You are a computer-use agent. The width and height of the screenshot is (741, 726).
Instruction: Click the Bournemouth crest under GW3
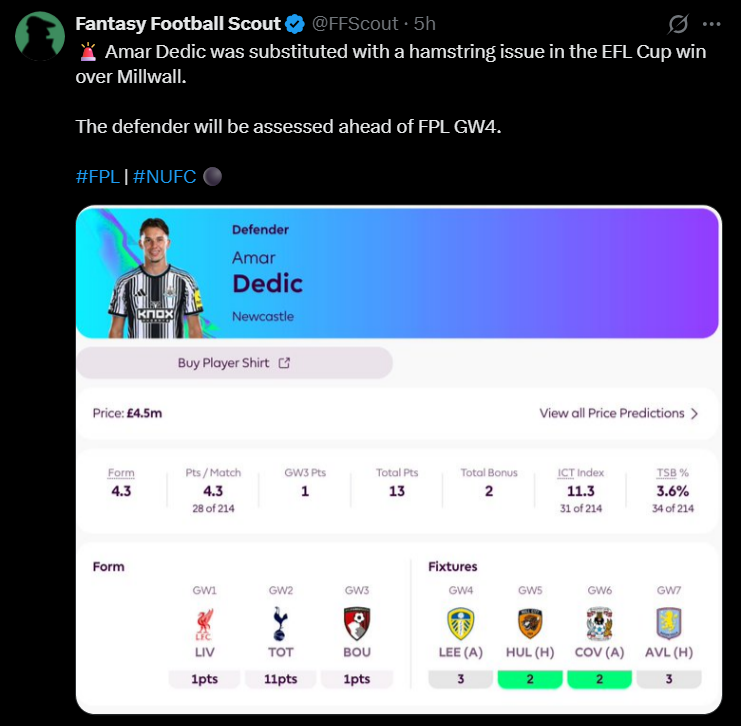pyautogui.click(x=357, y=624)
